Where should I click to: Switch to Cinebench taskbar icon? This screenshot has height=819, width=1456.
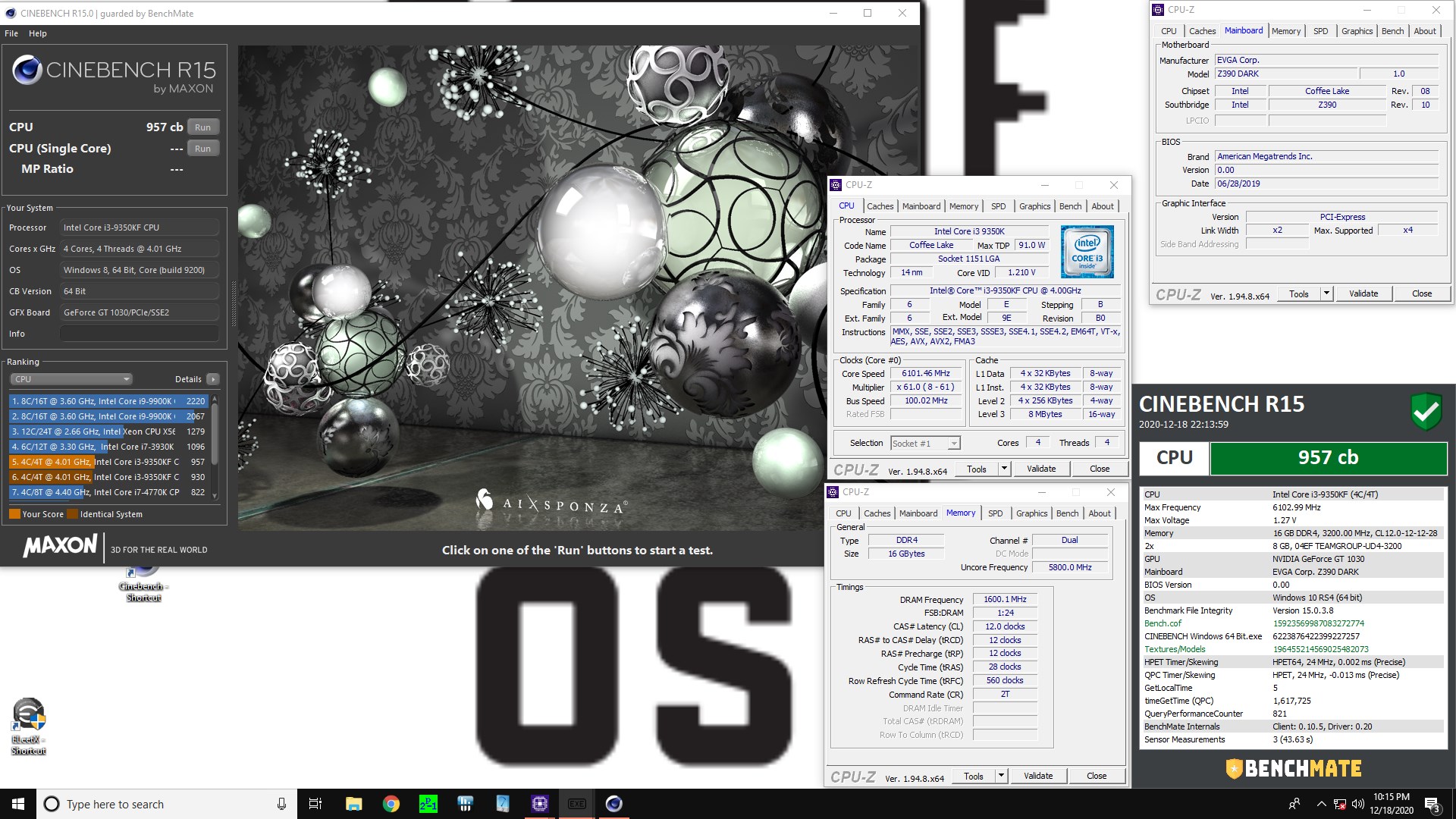coord(614,804)
